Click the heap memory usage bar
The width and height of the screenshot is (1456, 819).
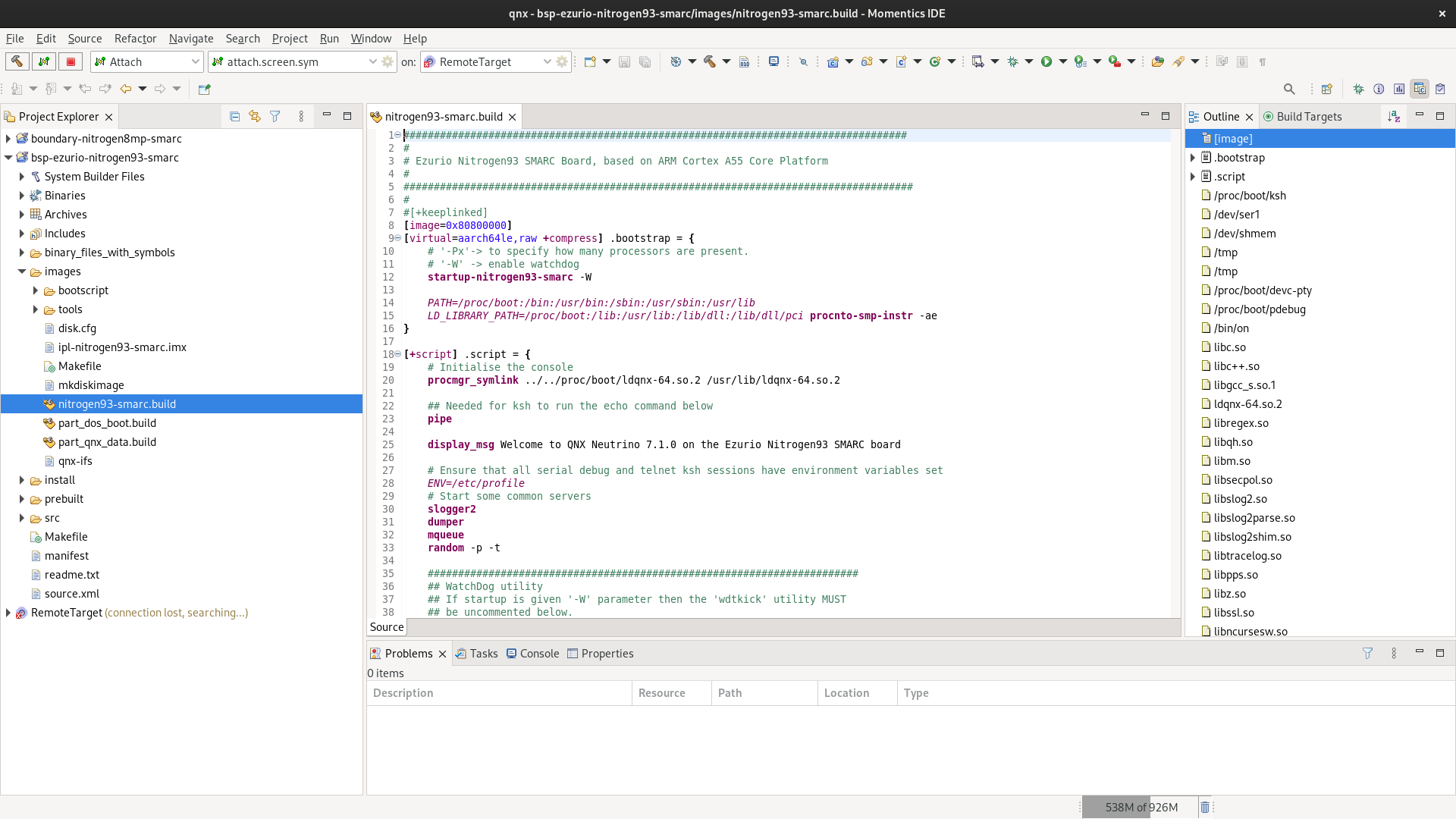coord(1140,807)
